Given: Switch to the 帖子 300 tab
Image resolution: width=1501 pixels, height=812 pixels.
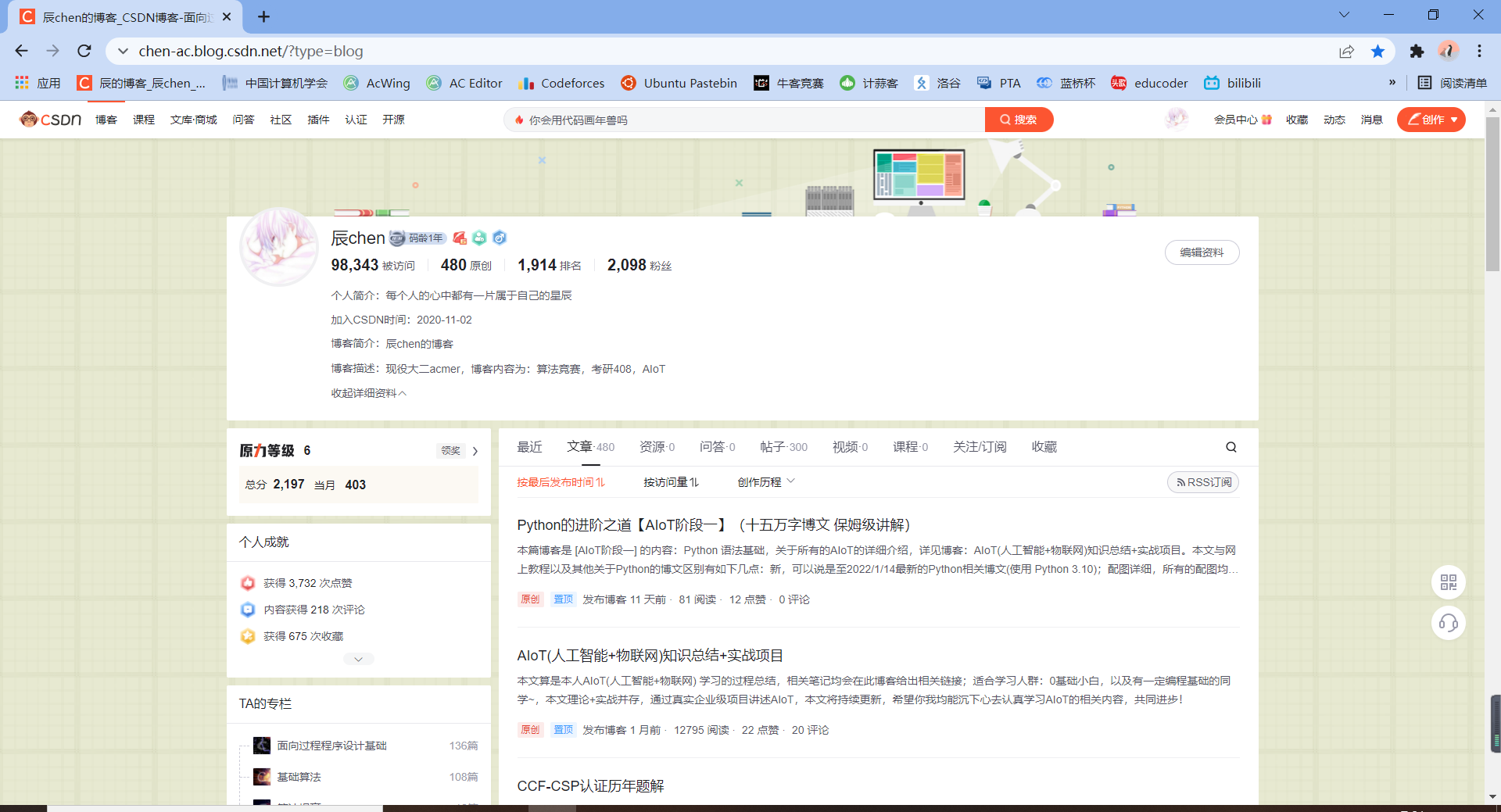Looking at the screenshot, I should [x=783, y=447].
